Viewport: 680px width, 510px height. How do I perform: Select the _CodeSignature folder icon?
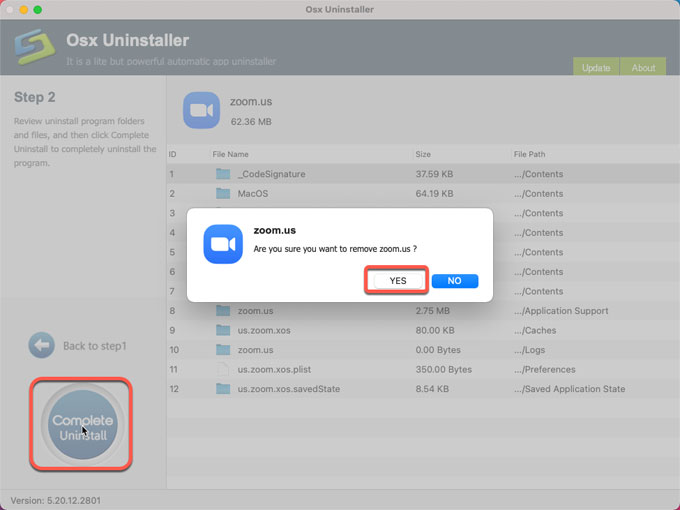tap(223, 174)
